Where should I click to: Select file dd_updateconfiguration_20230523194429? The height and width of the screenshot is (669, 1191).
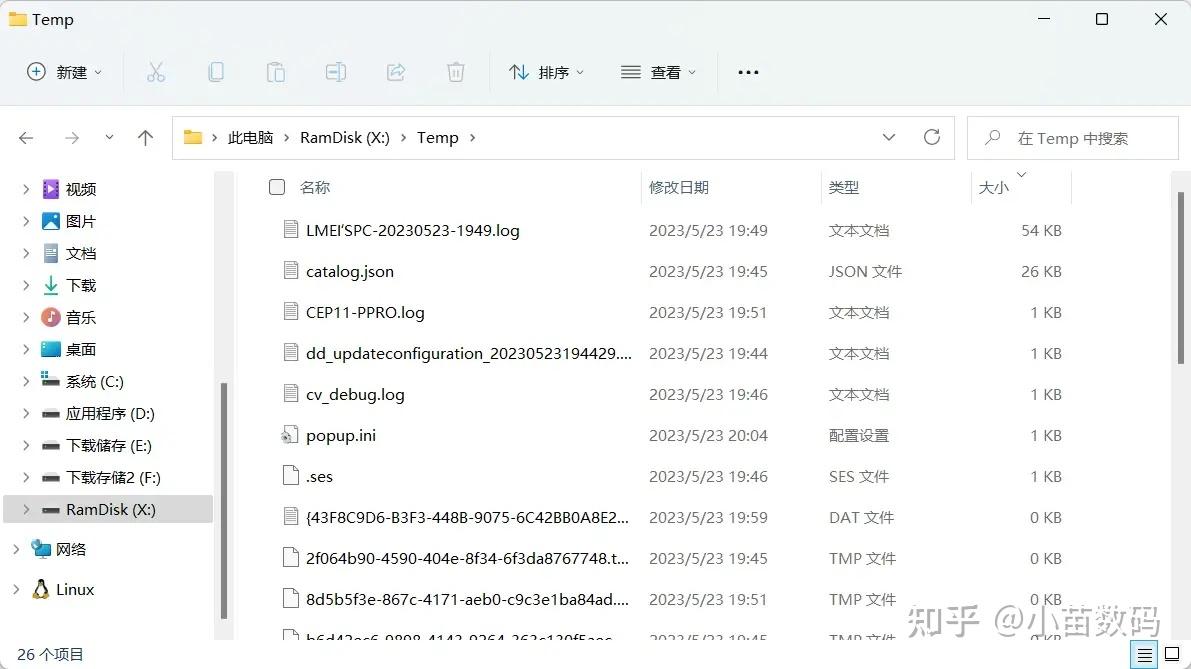pyautogui.click(x=469, y=353)
